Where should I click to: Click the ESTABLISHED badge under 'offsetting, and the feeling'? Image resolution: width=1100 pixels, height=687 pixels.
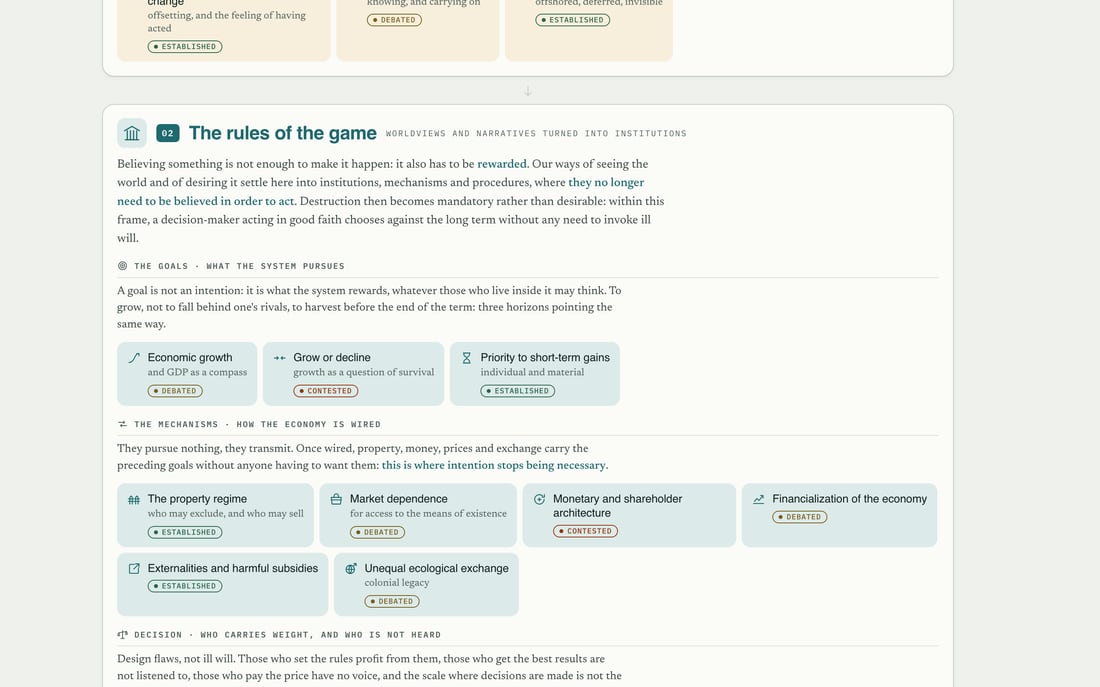tap(185, 47)
